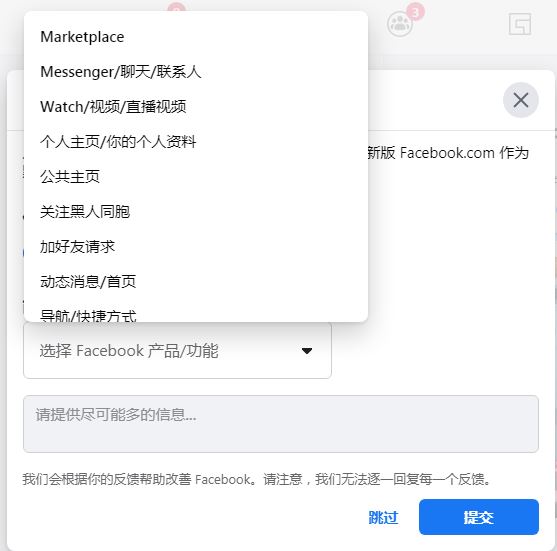Choose Marketplace from the dropdown list
Image resolution: width=557 pixels, height=551 pixels.
click(x=196, y=37)
